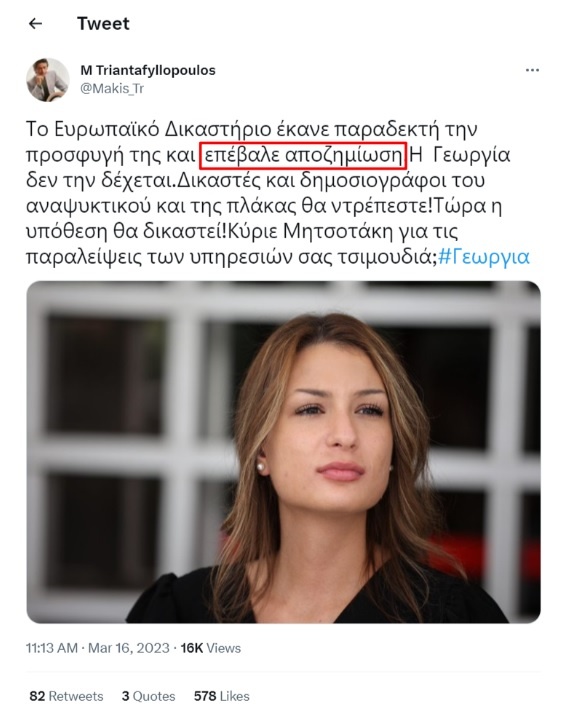Open the @Makis_Tr handle link
The height and width of the screenshot is (715, 566).
click(112, 88)
